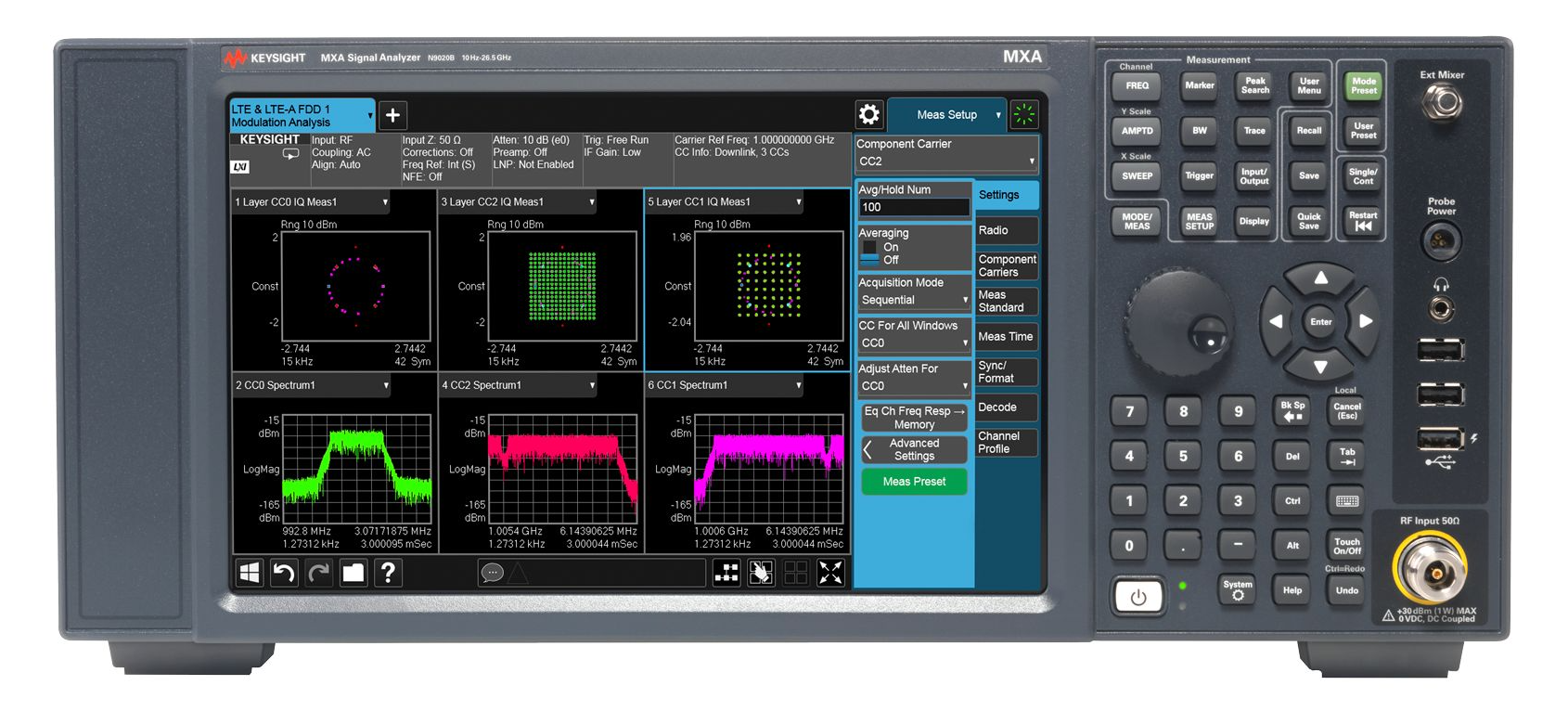Image resolution: width=1568 pixels, height=711 pixels.
Task: Select the Settings tab
Action: tap(1007, 195)
